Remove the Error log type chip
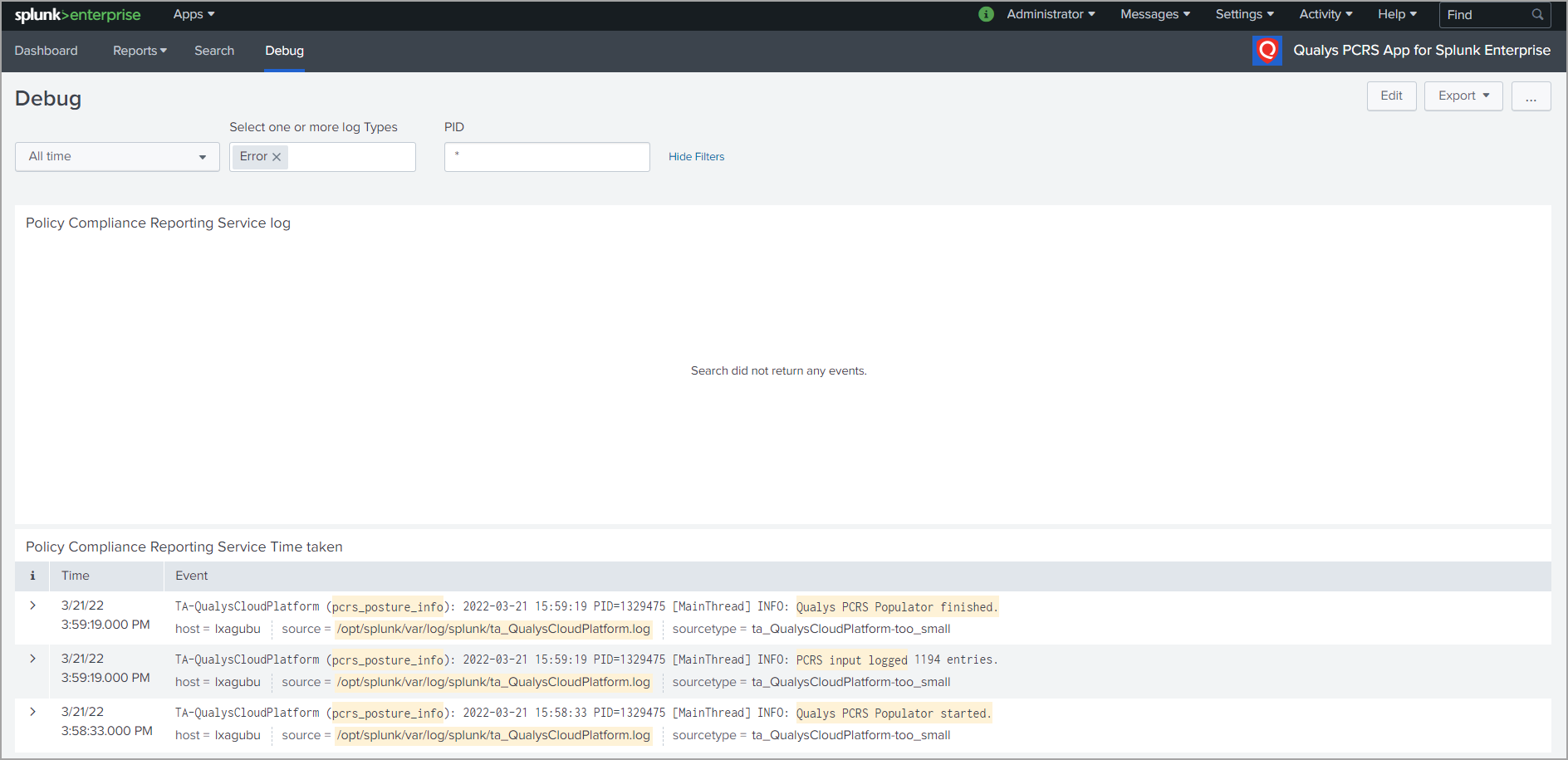Screen dimensions: 1568x760 click(277, 156)
